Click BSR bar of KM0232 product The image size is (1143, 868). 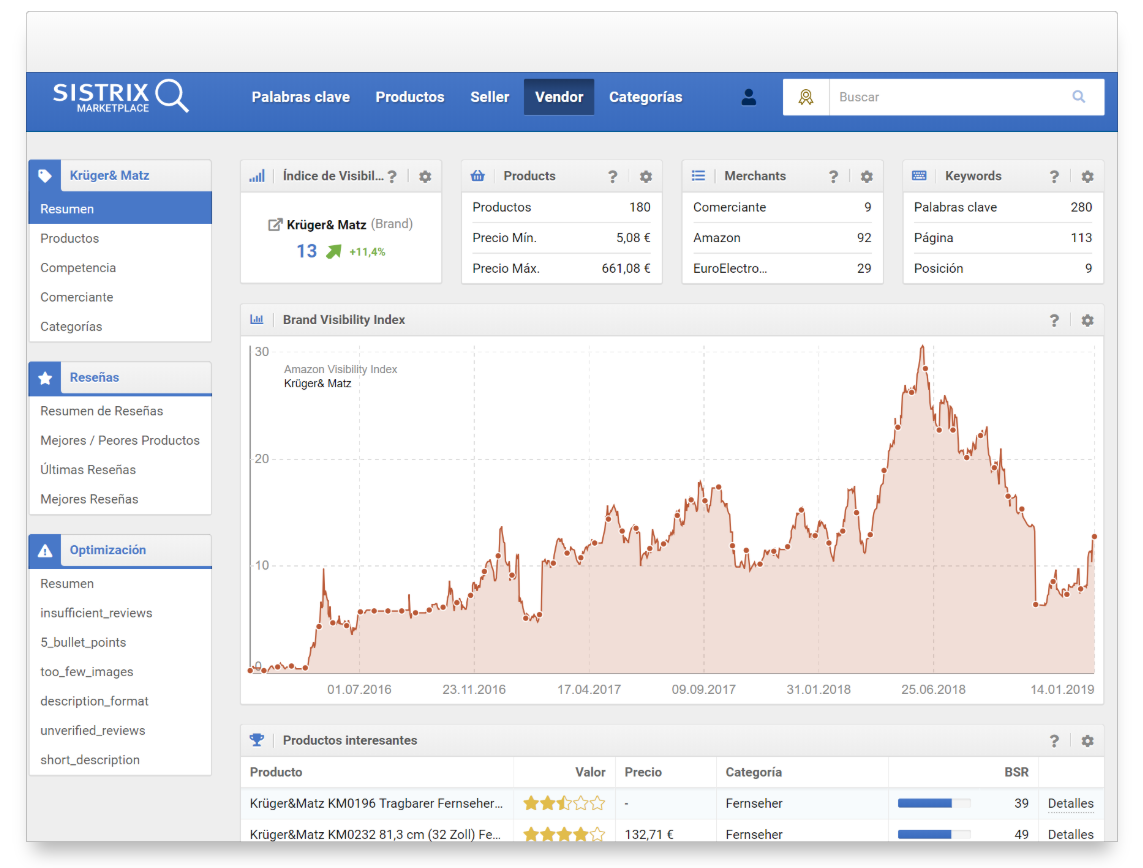pyautogui.click(x=933, y=834)
